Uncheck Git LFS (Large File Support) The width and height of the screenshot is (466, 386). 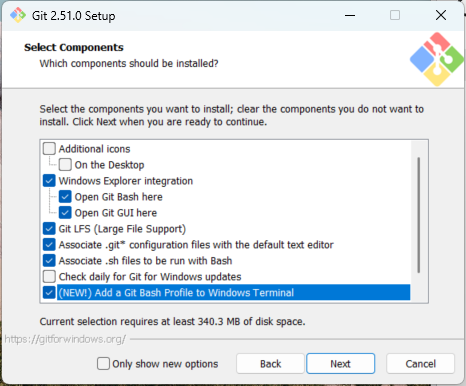pos(49,229)
